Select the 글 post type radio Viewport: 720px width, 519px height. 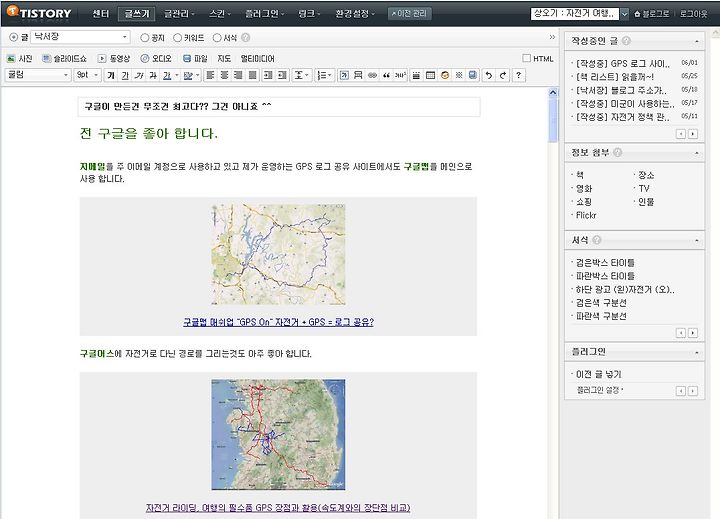(x=13, y=38)
